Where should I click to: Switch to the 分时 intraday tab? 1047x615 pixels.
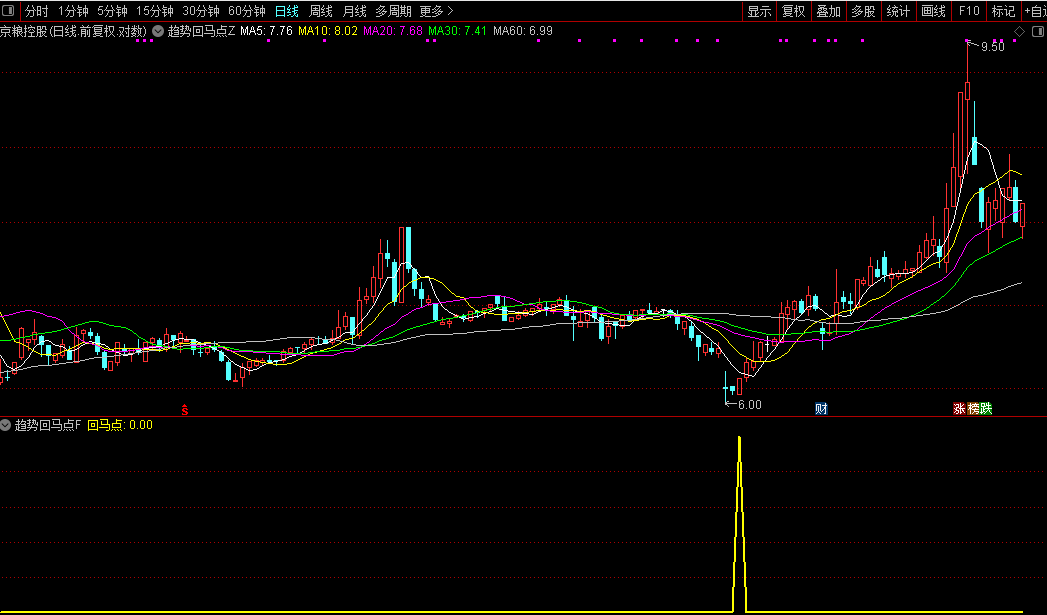click(x=36, y=12)
